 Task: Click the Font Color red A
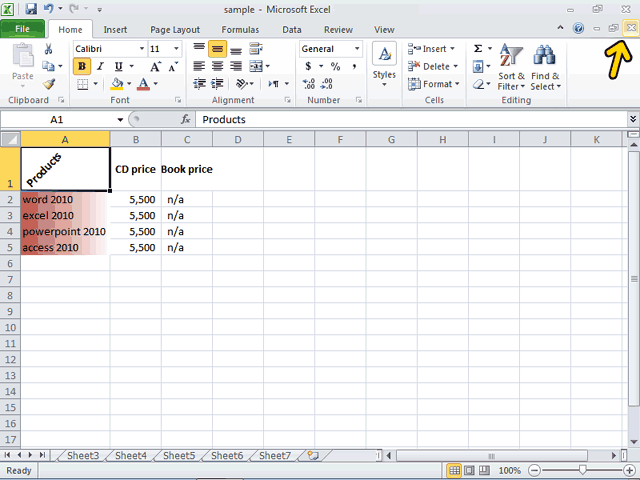pos(143,84)
